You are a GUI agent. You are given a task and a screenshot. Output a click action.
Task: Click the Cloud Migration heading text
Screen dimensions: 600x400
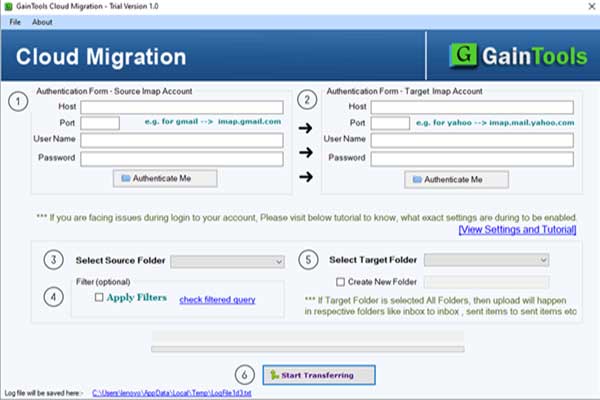pos(101,57)
